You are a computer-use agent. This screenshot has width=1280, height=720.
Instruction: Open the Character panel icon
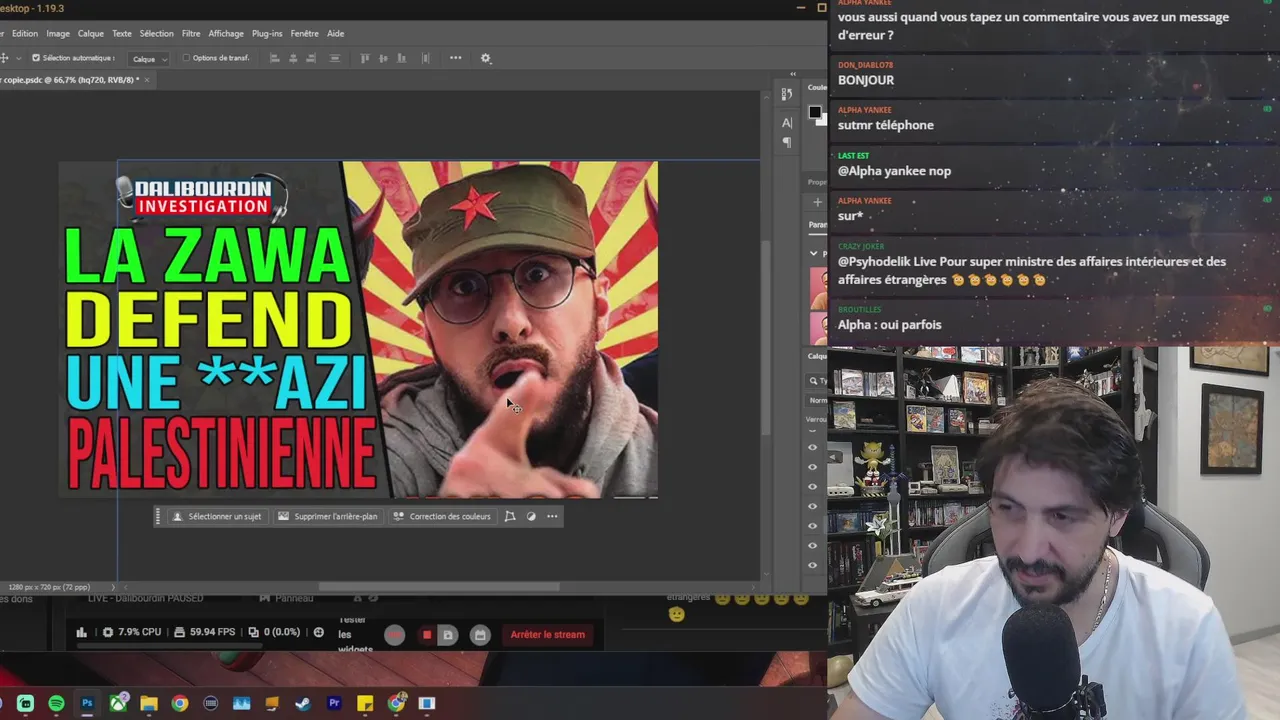(787, 123)
